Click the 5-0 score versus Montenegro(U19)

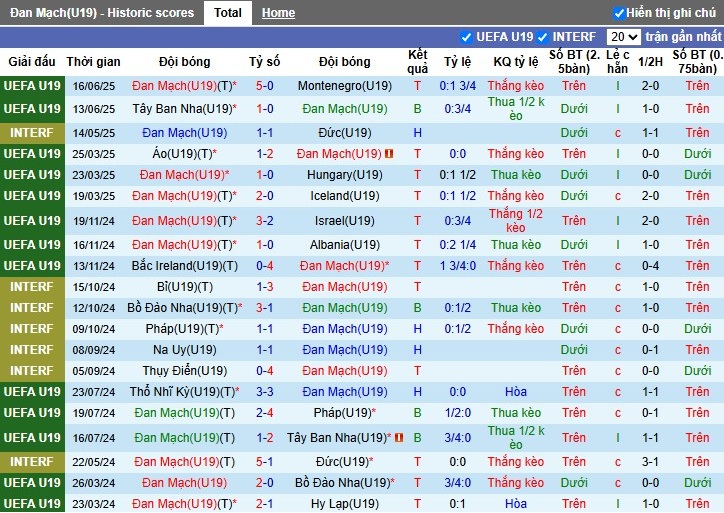265,86
